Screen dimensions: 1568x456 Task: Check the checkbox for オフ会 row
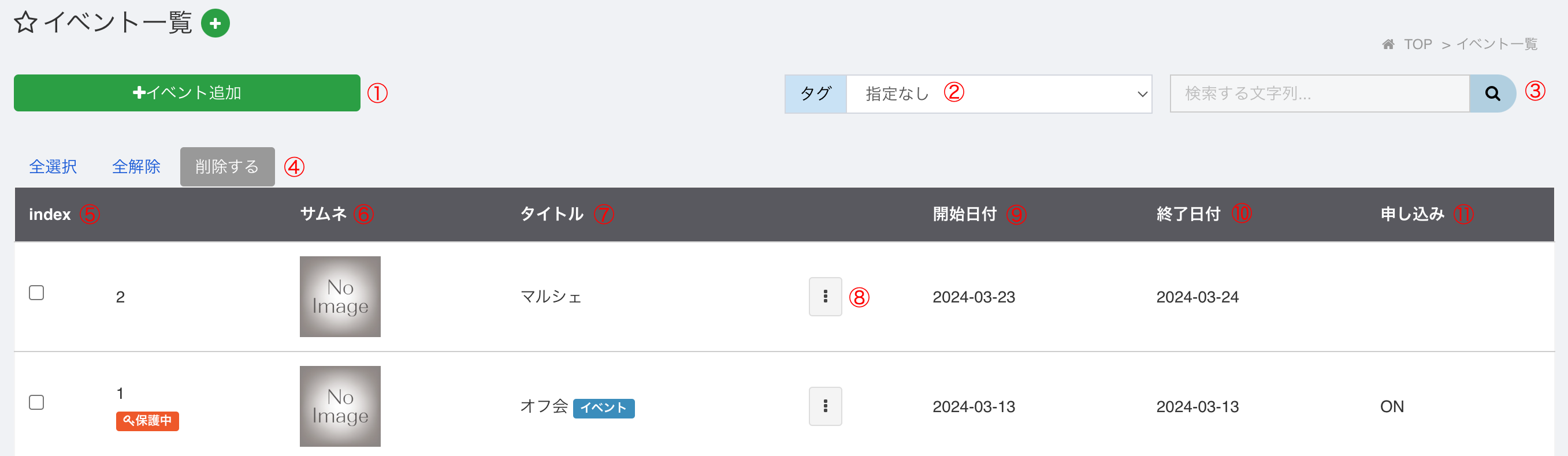[36, 402]
